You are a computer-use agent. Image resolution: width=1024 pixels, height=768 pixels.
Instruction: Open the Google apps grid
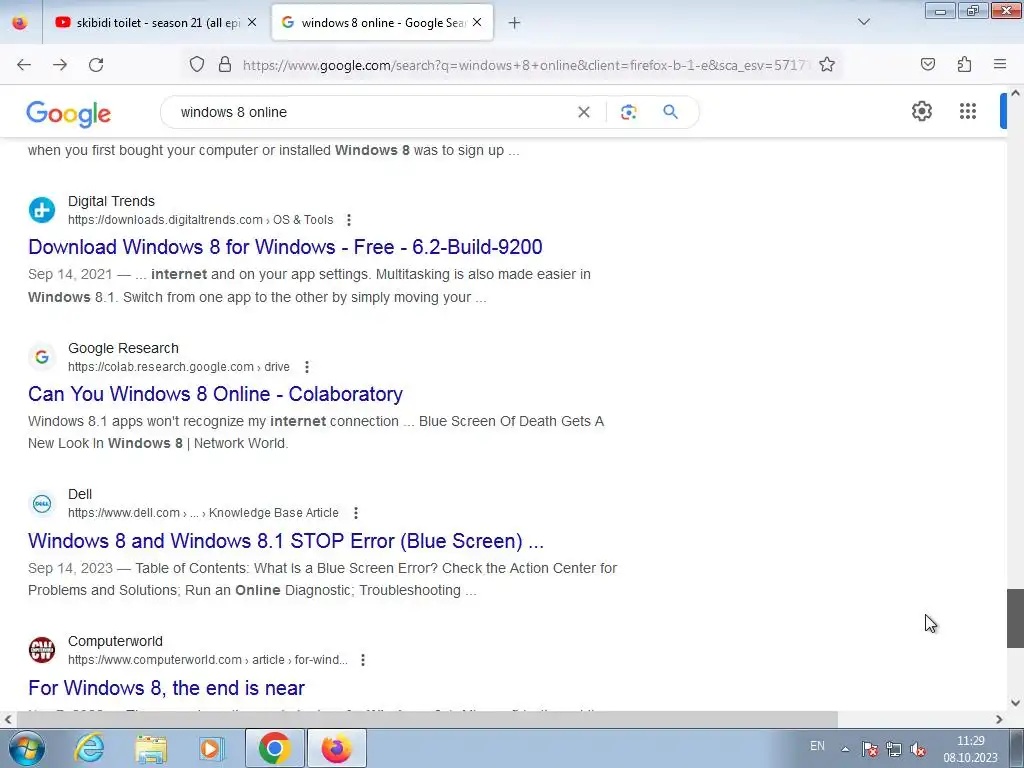pyautogui.click(x=968, y=111)
